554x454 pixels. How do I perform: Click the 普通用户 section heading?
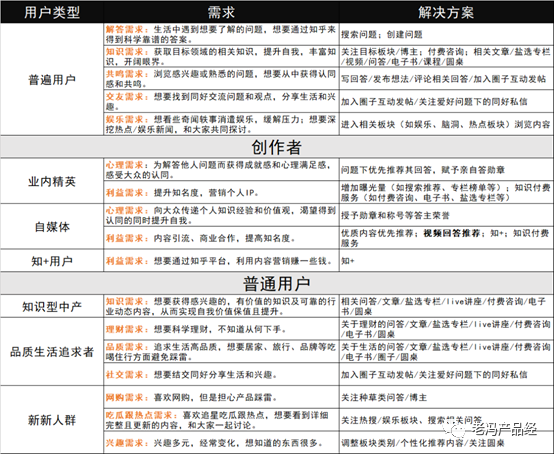point(277,283)
